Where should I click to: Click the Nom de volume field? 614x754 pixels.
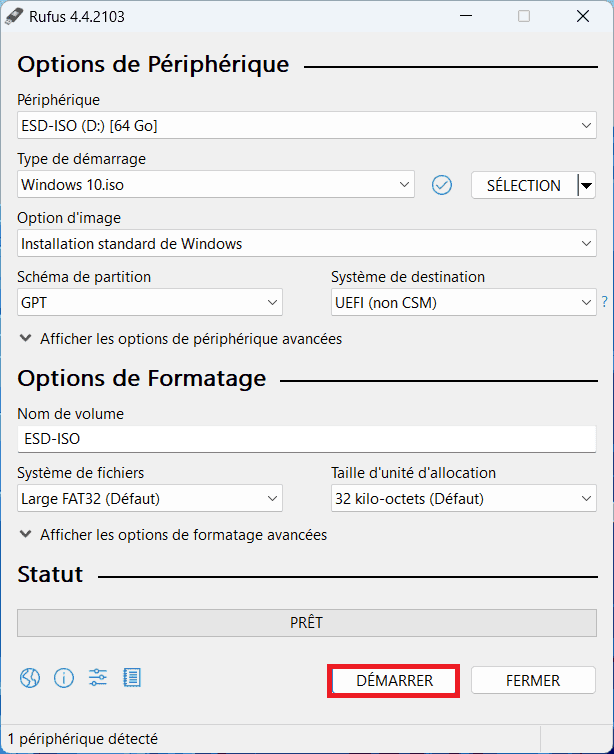click(x=307, y=439)
